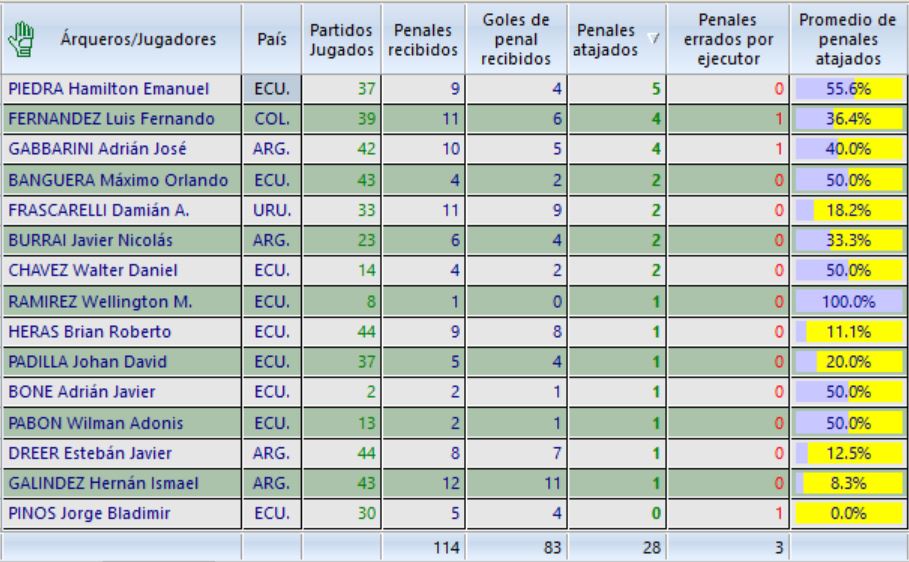Image resolution: width=909 pixels, height=562 pixels.
Task: Click the 100.0% percentage bar for RAMIREZ
Action: (847, 302)
